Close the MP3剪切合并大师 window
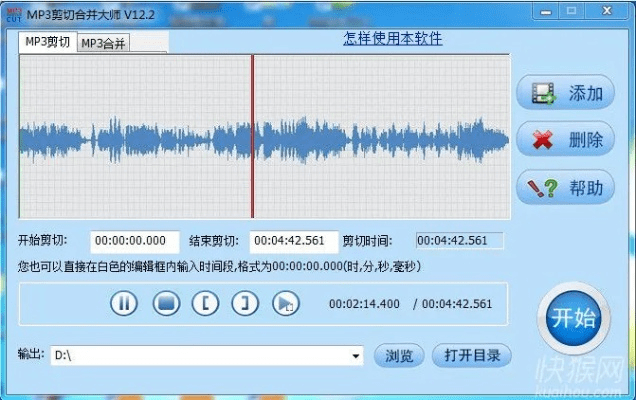Image resolution: width=636 pixels, height=400 pixels. tap(607, 11)
